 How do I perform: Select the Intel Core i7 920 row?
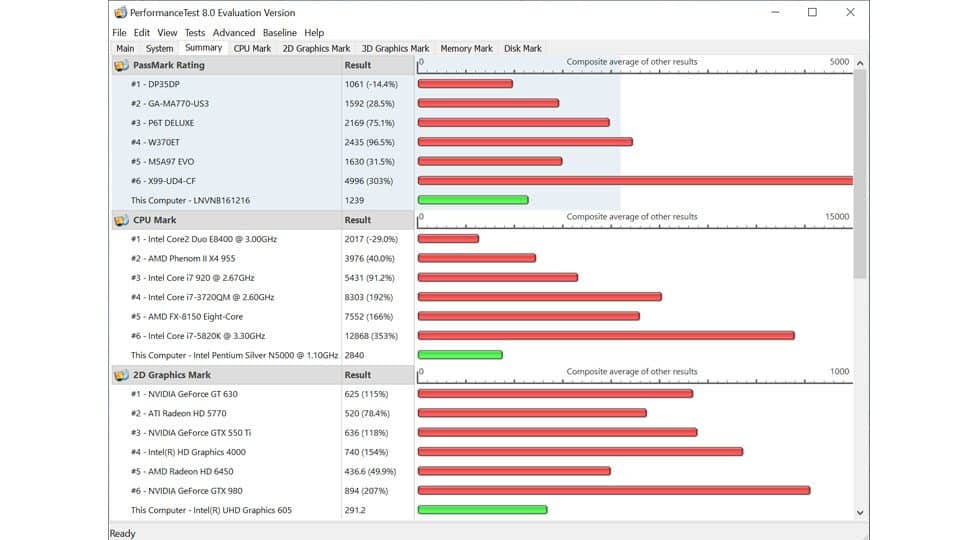(482, 278)
